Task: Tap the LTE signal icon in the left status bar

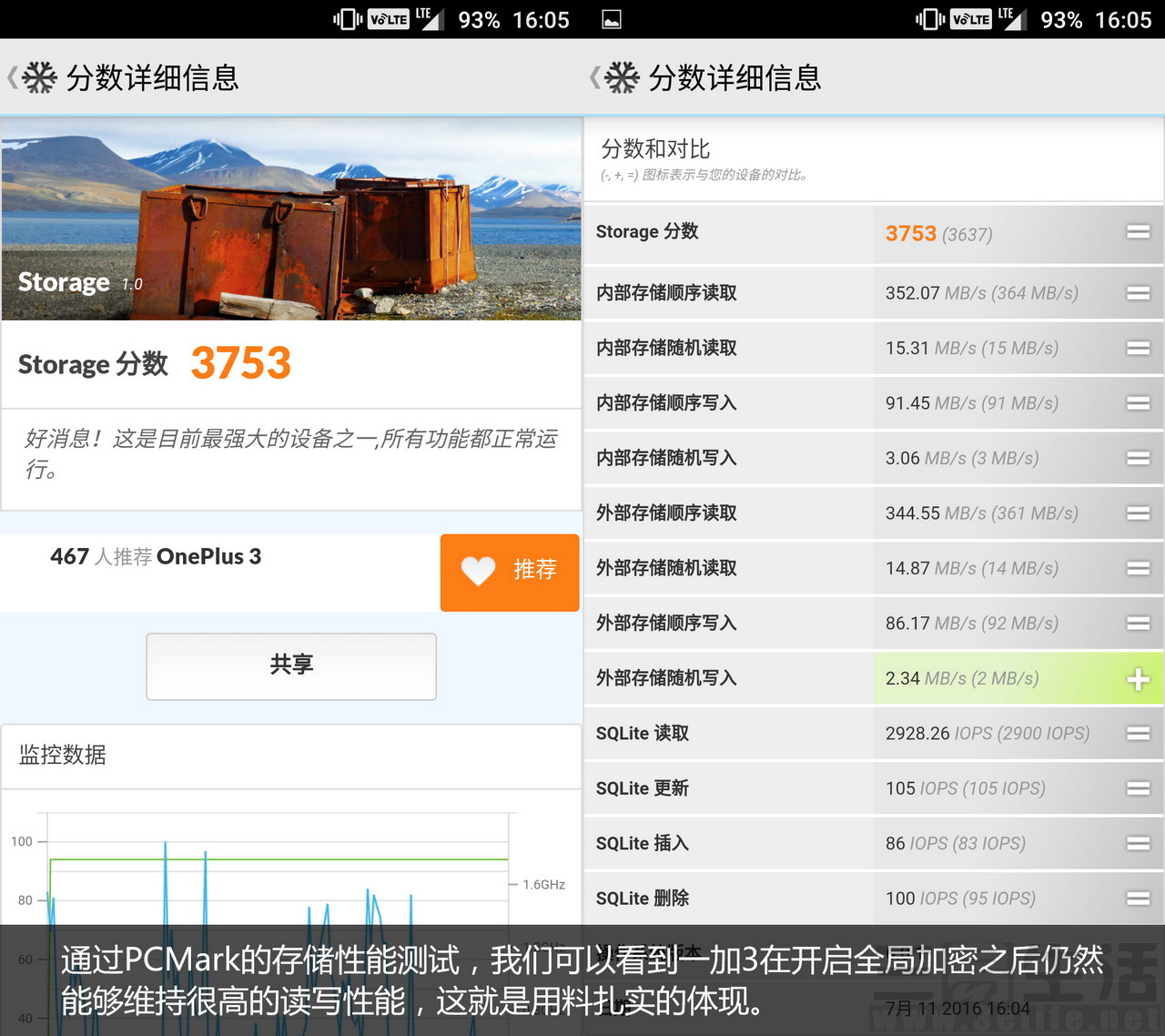Action: pyautogui.click(x=430, y=18)
